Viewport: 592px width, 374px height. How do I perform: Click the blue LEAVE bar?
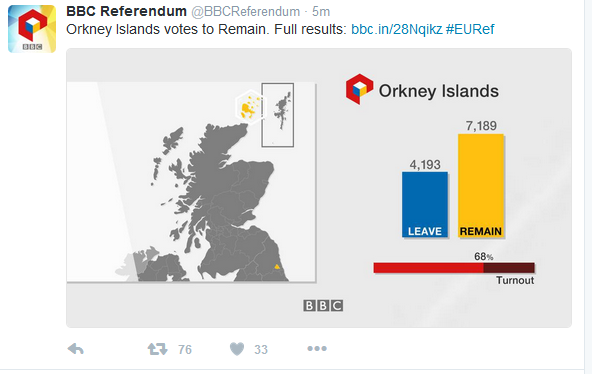[425, 205]
